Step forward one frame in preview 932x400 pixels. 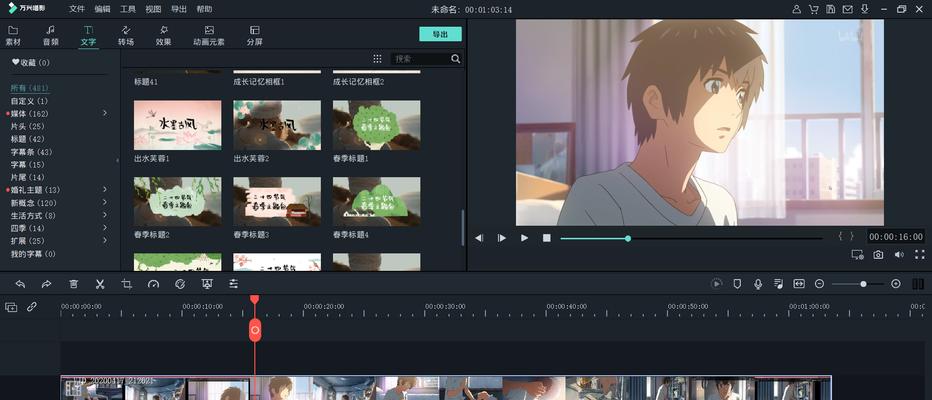[x=502, y=238]
